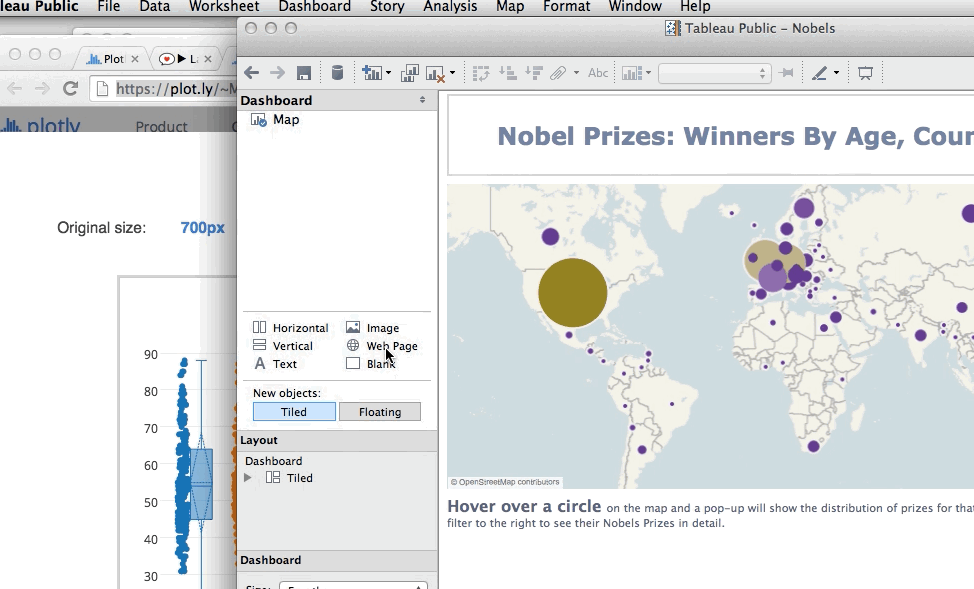Click the Product link on plotly page
974x589 pixels.
point(162,126)
